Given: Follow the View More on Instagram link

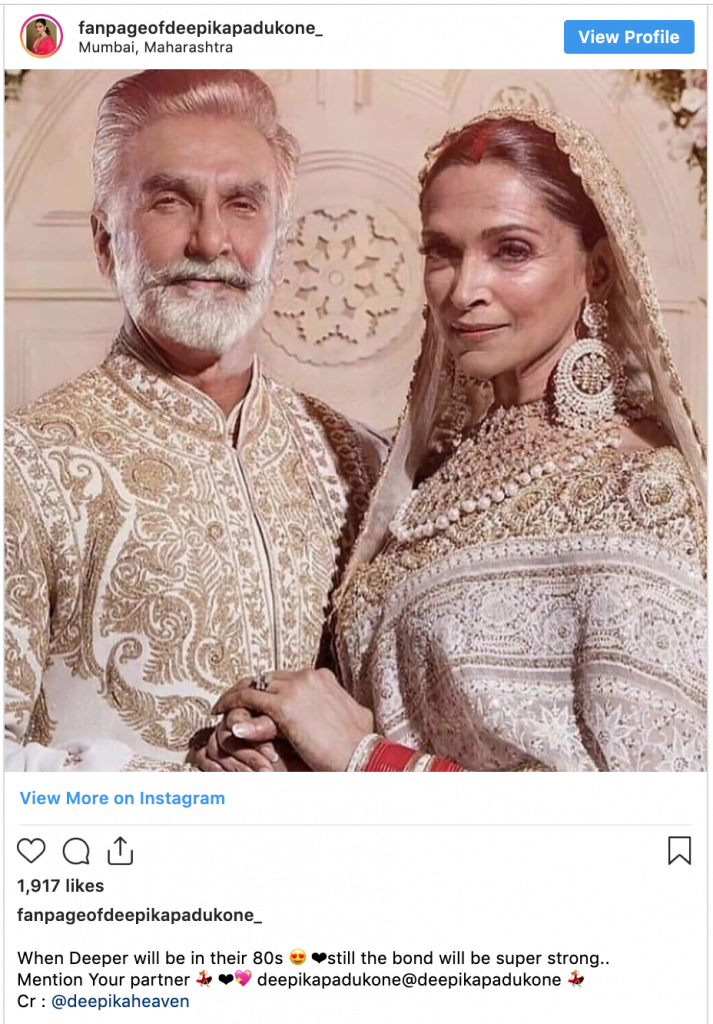Looking at the screenshot, I should (122, 798).
